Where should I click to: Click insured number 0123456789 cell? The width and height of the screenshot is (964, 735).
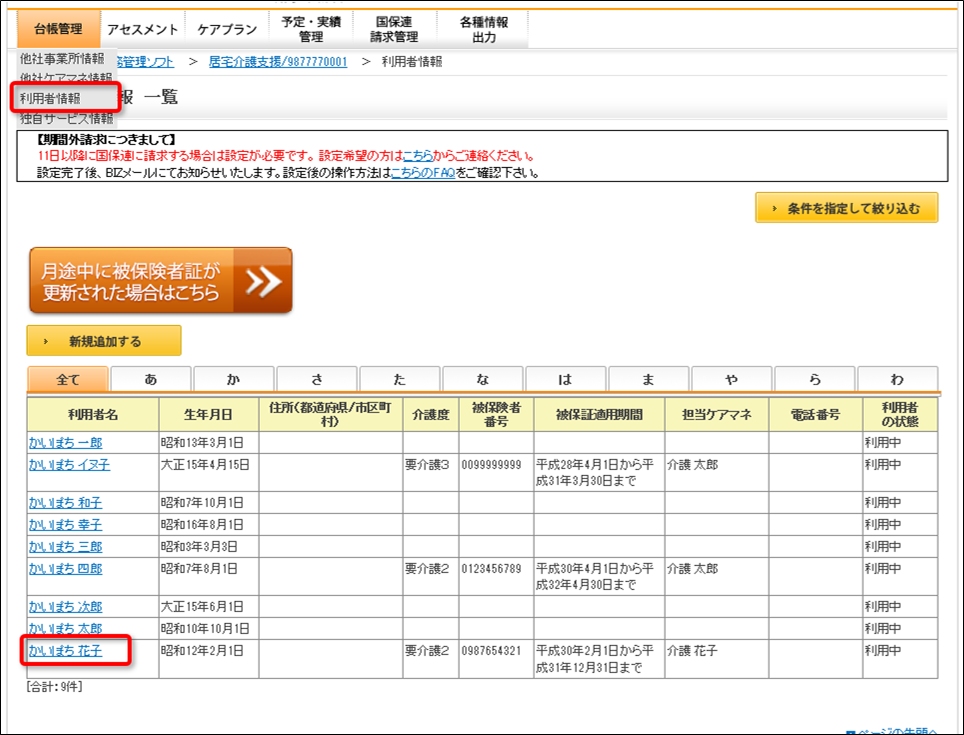[496, 576]
